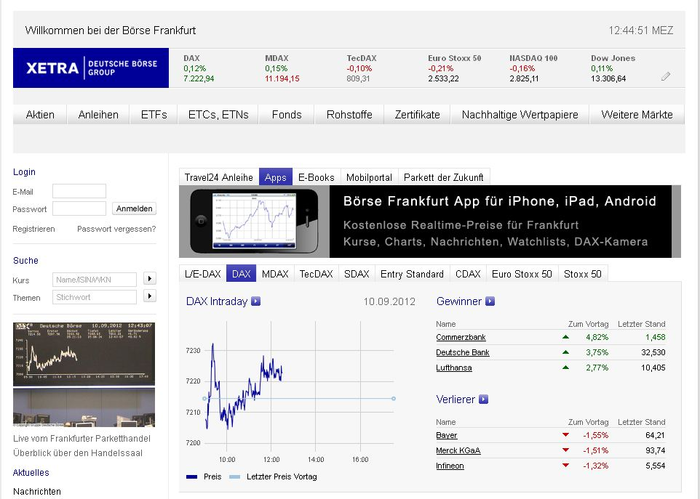The image size is (700, 499).
Task: Click the Gewinner heading
Action: point(459,301)
